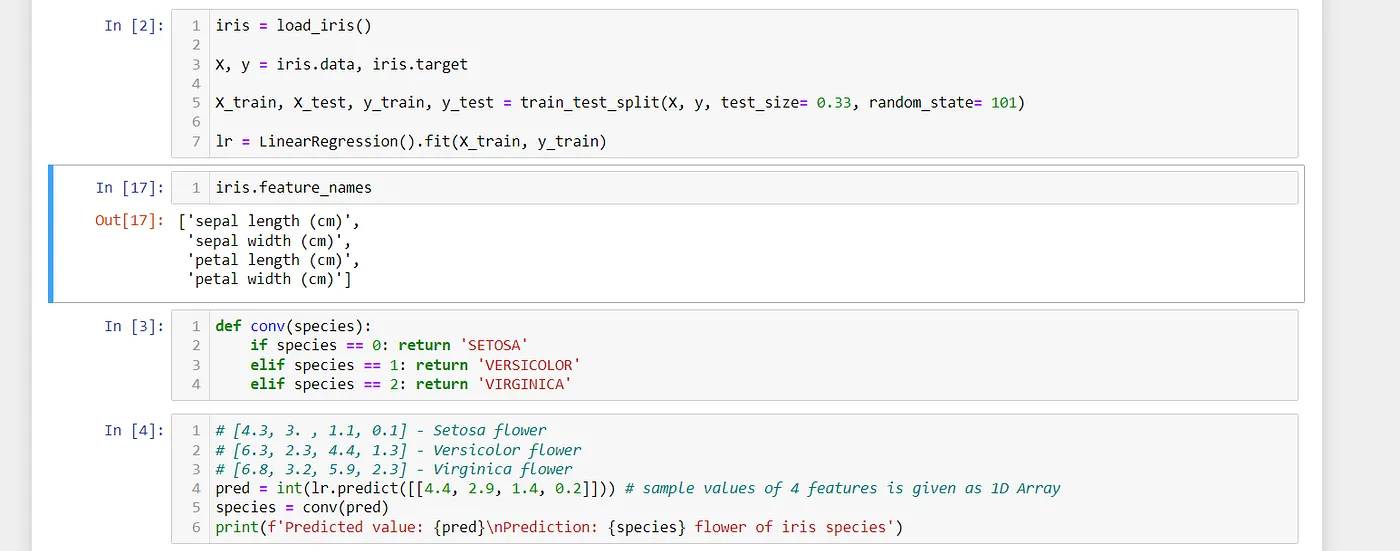
Task: Click the print Predicted value statement line
Action: (x=559, y=527)
